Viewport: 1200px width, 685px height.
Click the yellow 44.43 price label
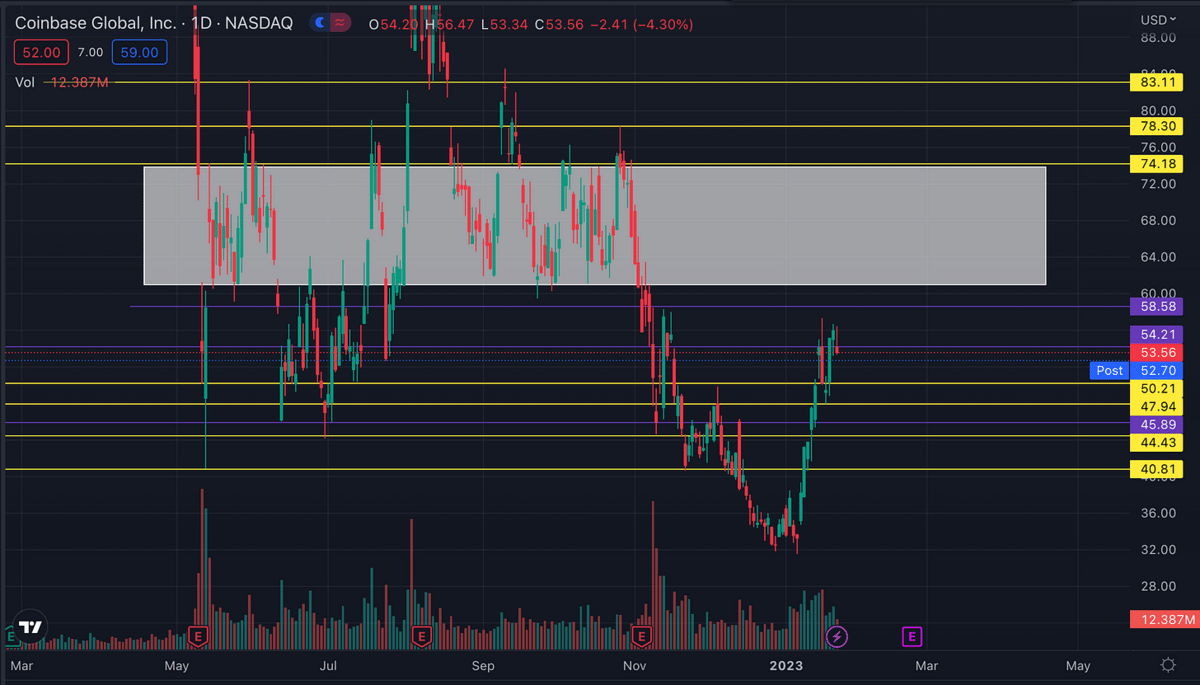1158,442
